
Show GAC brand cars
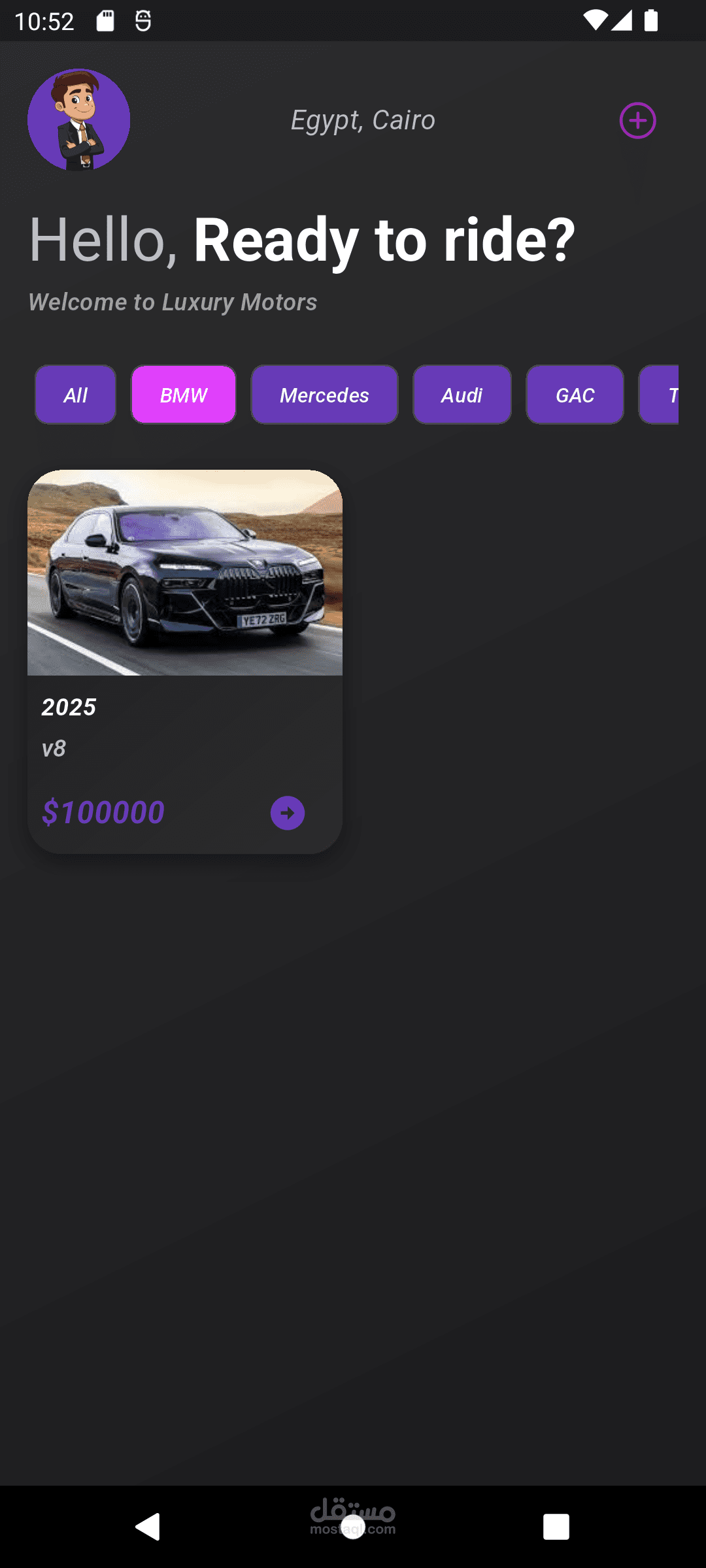click(x=575, y=395)
